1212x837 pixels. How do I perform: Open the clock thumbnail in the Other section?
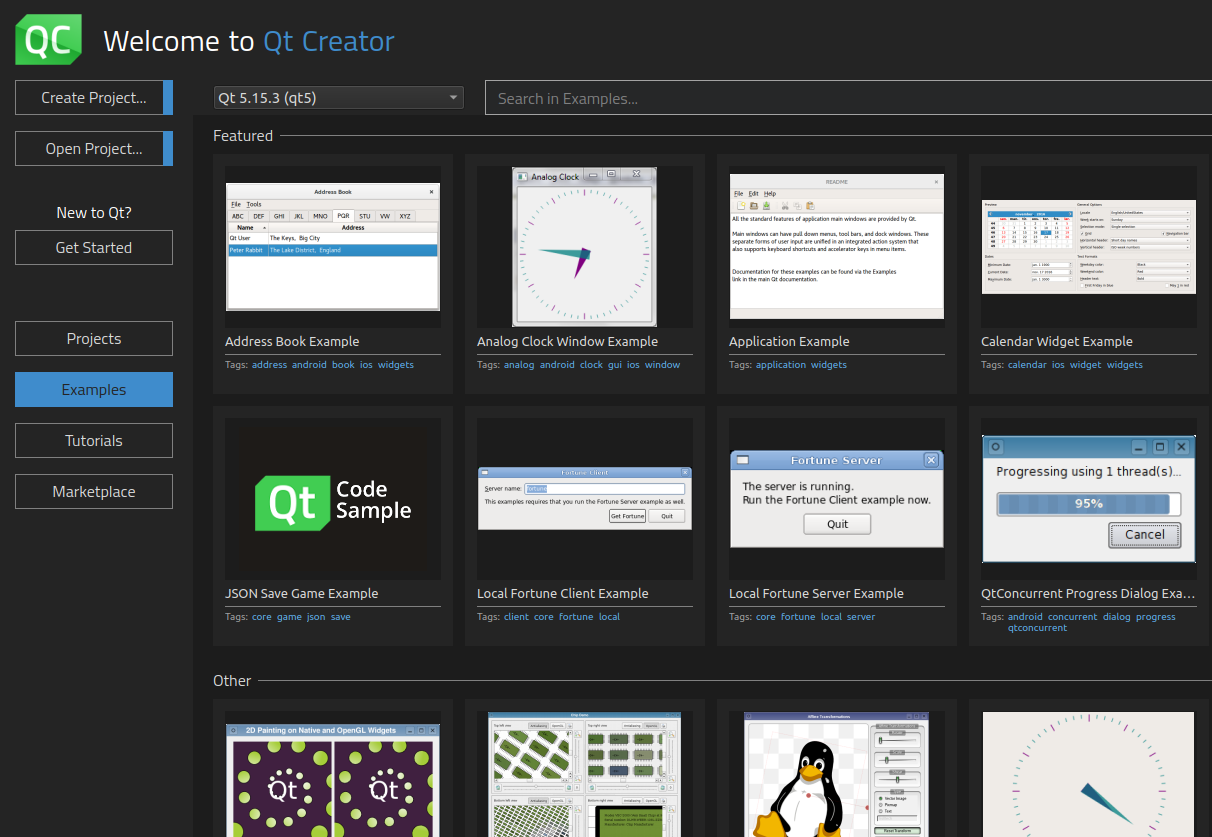coord(1089,775)
